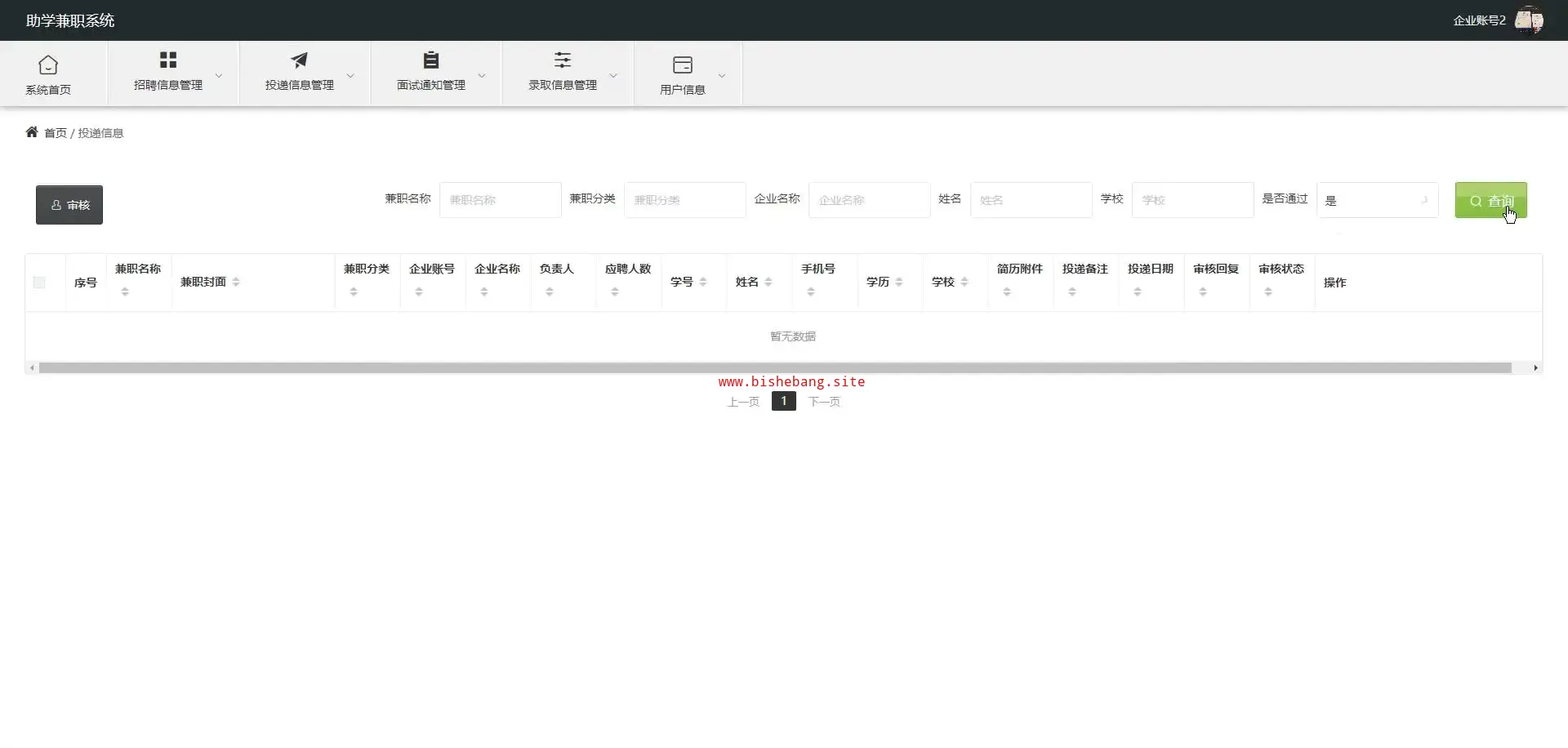Focus the 姓名 search field
This screenshot has width=1568, height=748.
click(1031, 200)
